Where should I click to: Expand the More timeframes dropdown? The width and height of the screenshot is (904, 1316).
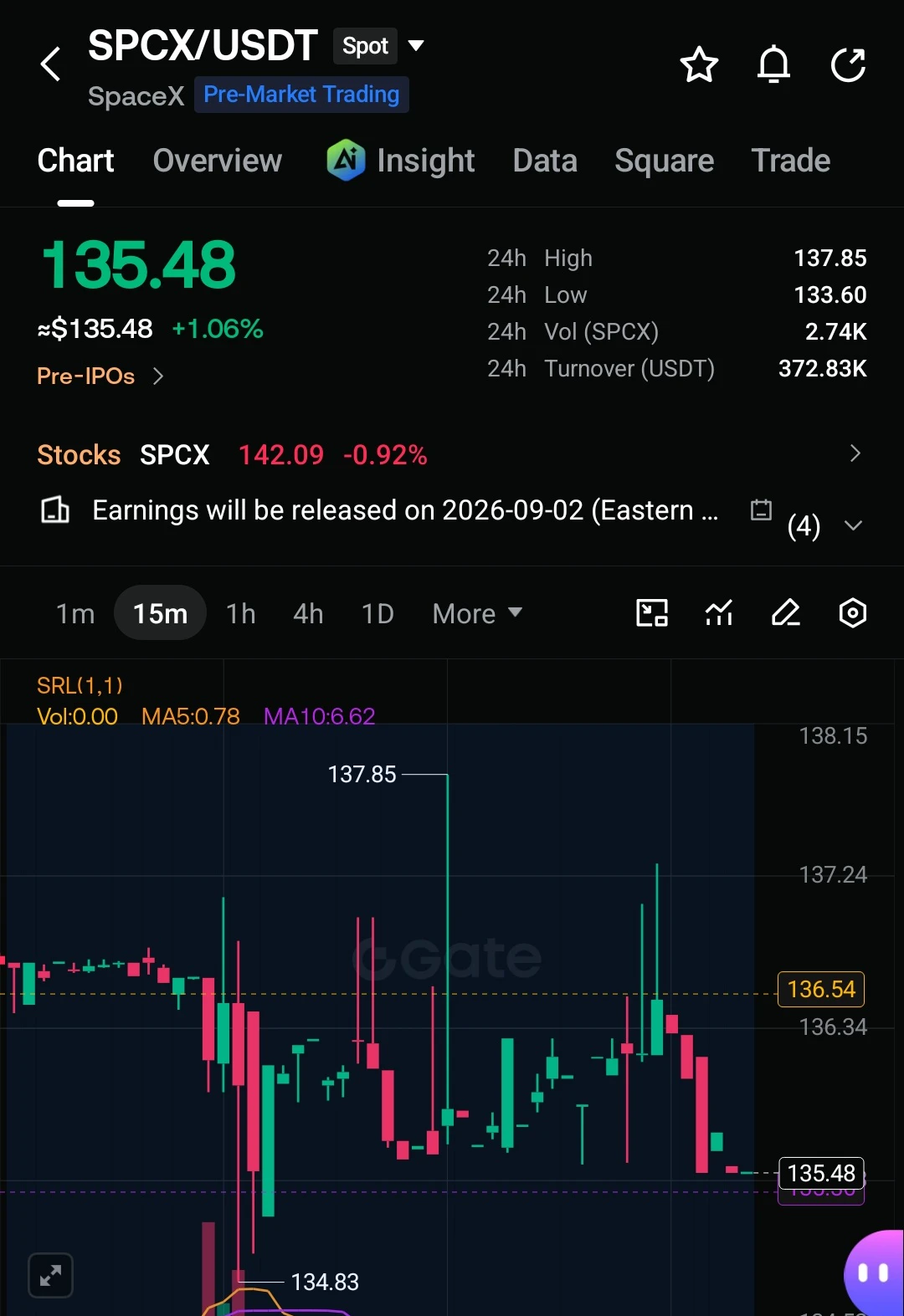[477, 614]
